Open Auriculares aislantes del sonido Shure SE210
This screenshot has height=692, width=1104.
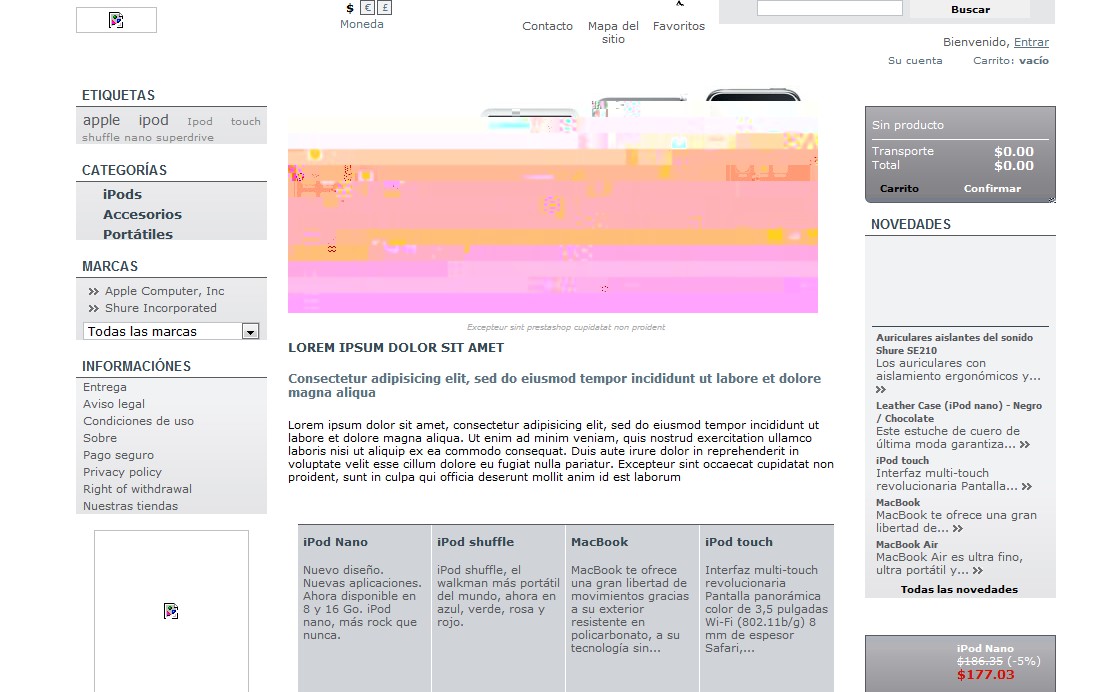click(954, 344)
